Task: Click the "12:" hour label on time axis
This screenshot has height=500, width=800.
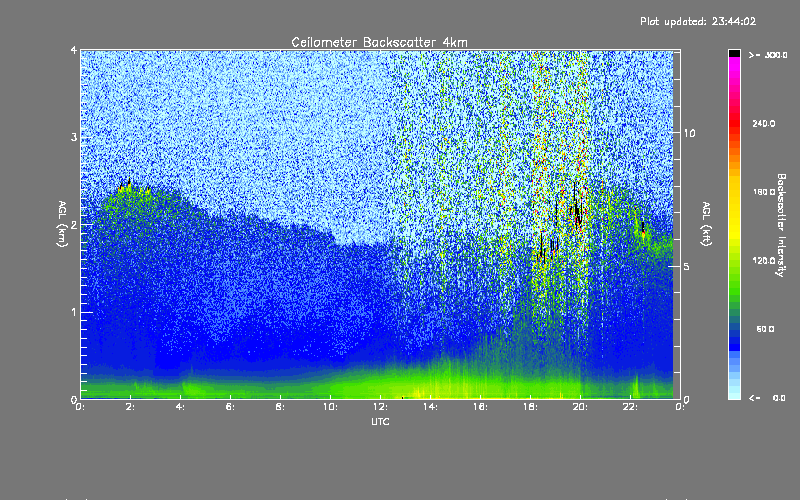Action: [380, 407]
